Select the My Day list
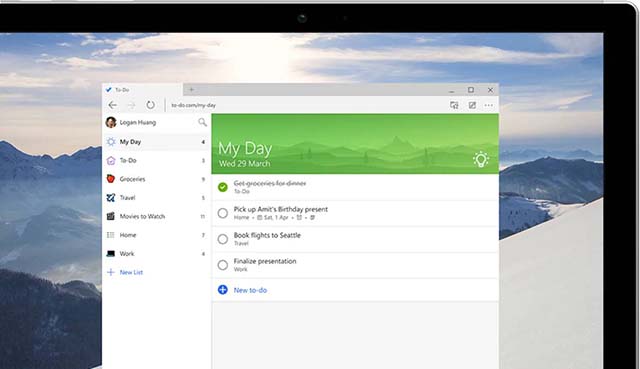 point(156,142)
